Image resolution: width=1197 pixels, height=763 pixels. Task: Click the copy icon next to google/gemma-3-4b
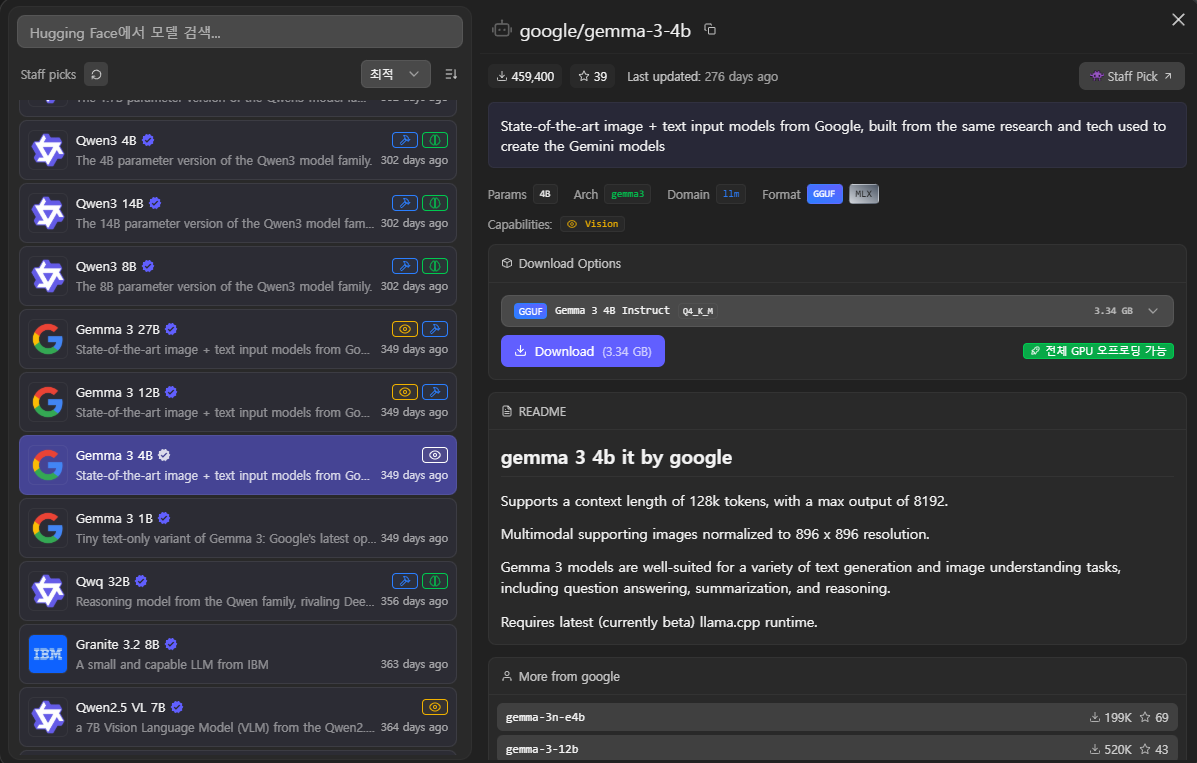coord(710,30)
